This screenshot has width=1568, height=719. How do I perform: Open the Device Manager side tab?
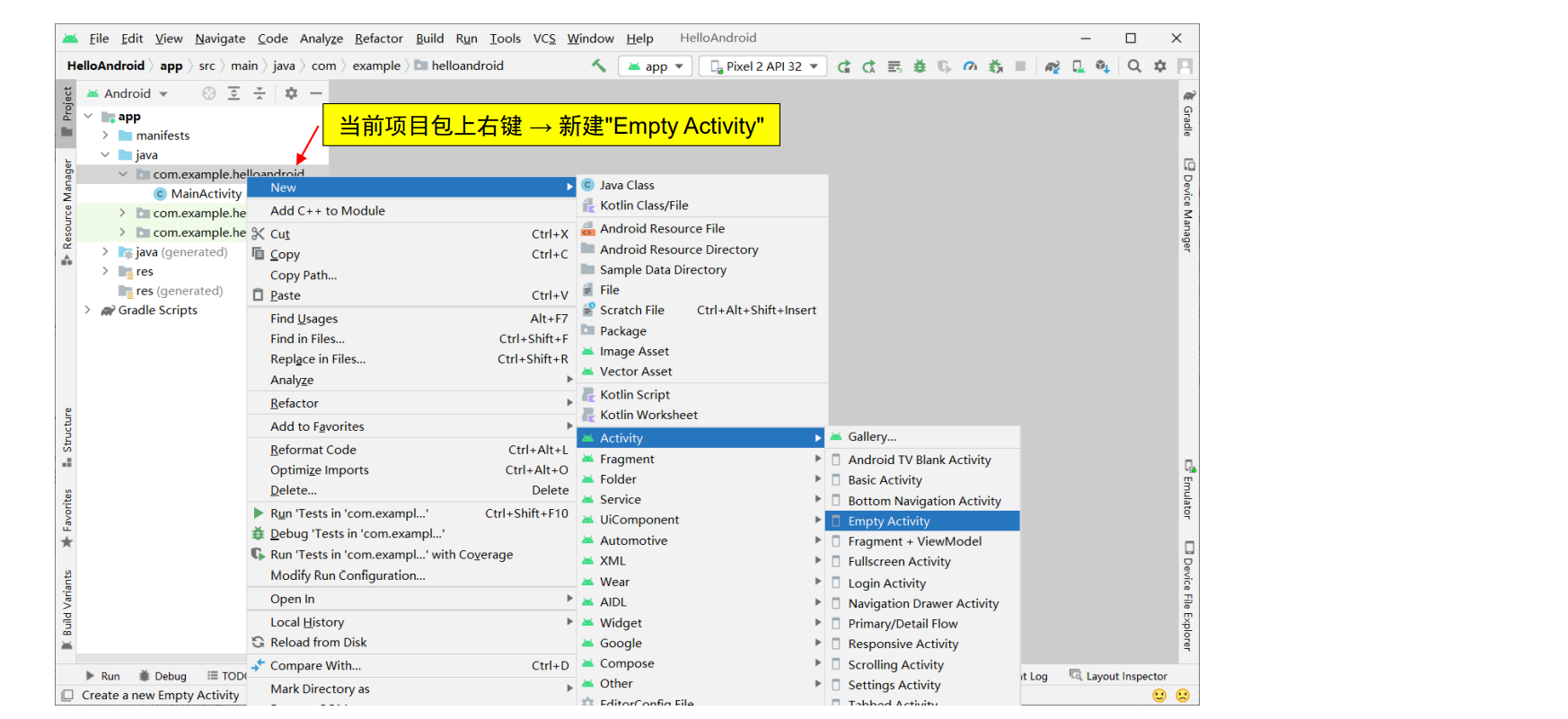pos(1189,206)
